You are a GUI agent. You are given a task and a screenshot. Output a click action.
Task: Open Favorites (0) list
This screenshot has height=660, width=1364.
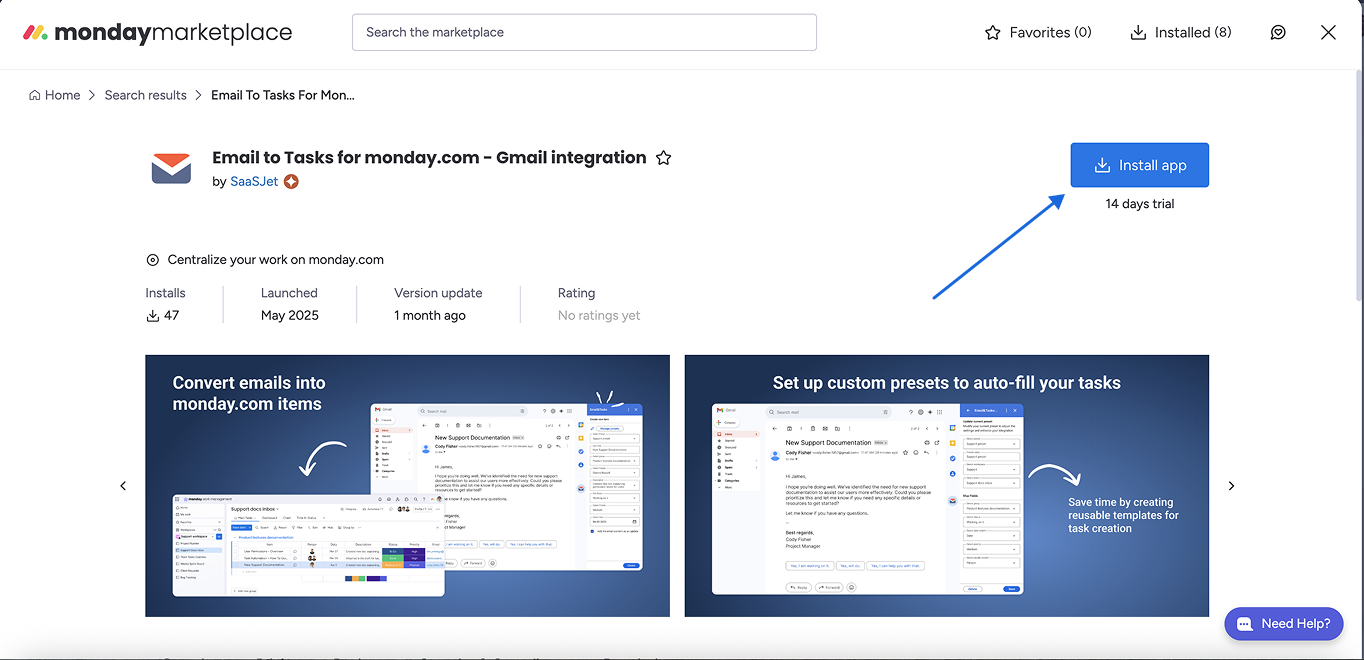[1038, 33]
